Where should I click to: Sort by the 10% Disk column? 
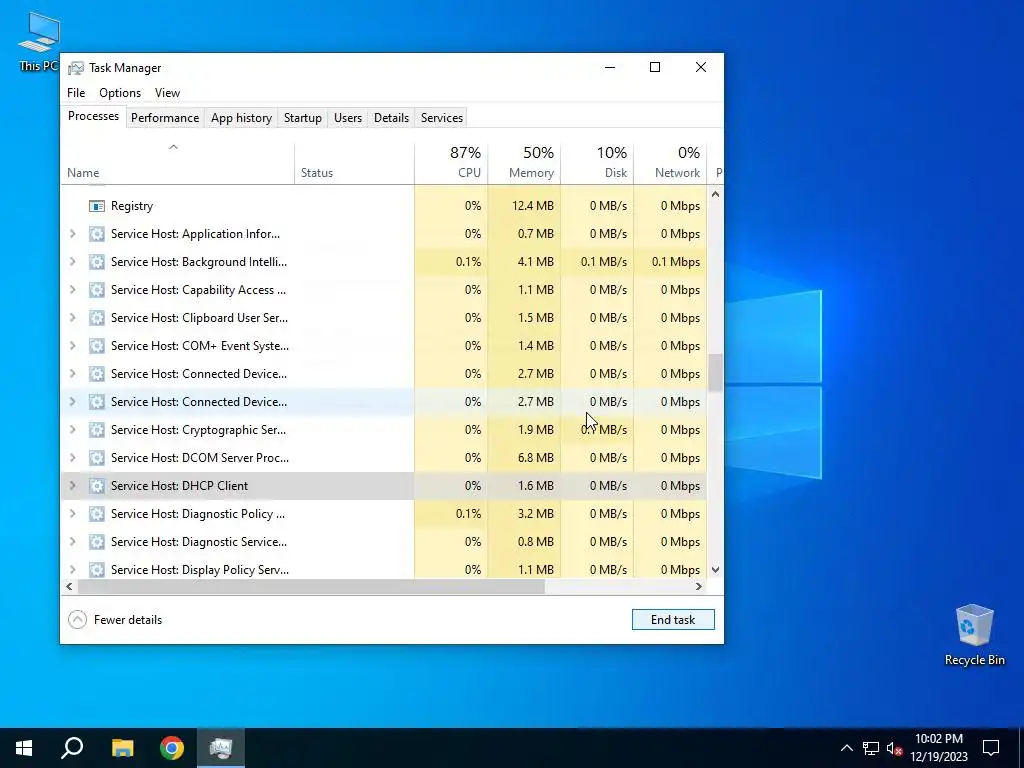597,163
